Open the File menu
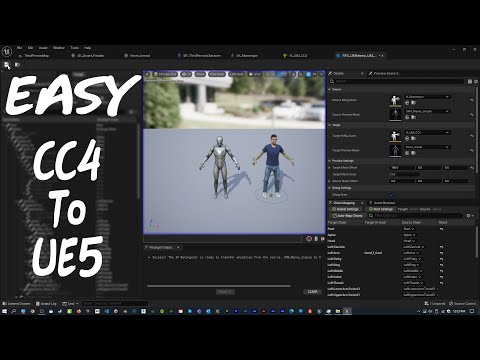The height and width of the screenshot is (360, 480). pyautogui.click(x=19, y=48)
